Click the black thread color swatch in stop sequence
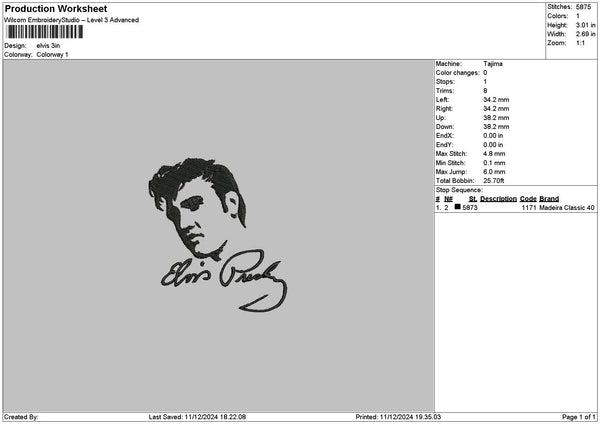The image size is (600, 424). click(x=458, y=207)
